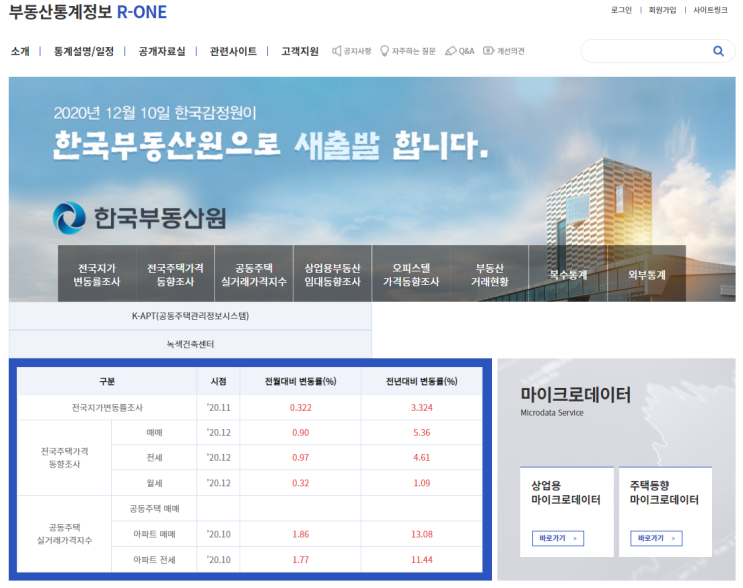Click the 아파트 전세 row label

pyautogui.click(x=154, y=560)
